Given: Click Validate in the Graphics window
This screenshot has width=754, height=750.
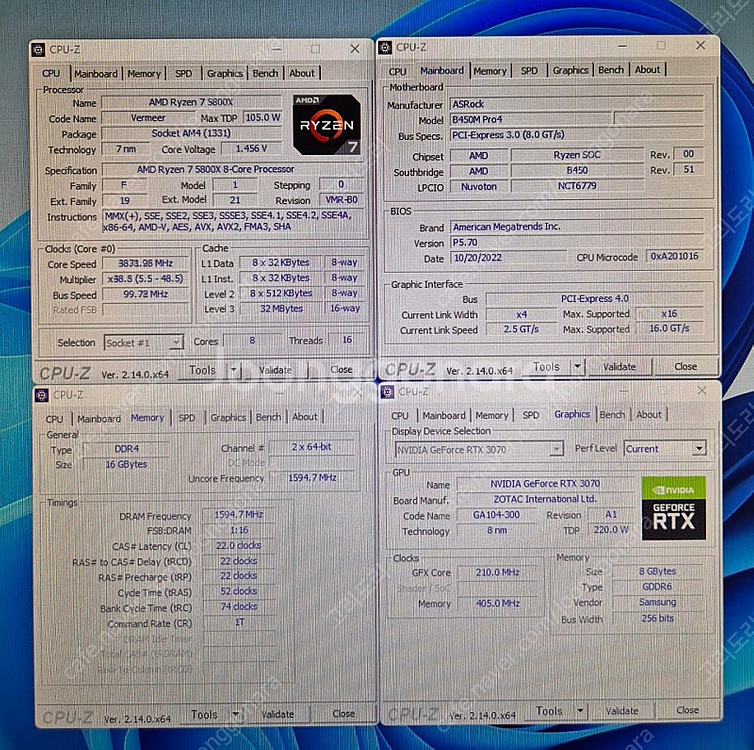Looking at the screenshot, I should coord(622,711).
